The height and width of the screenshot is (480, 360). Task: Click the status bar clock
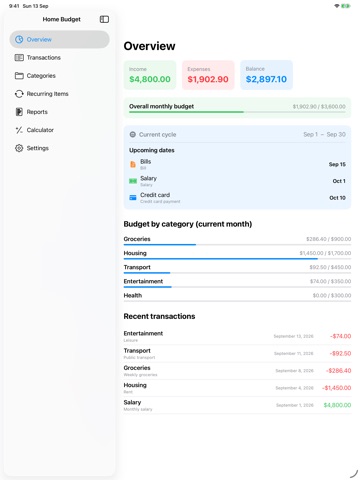tap(14, 6)
